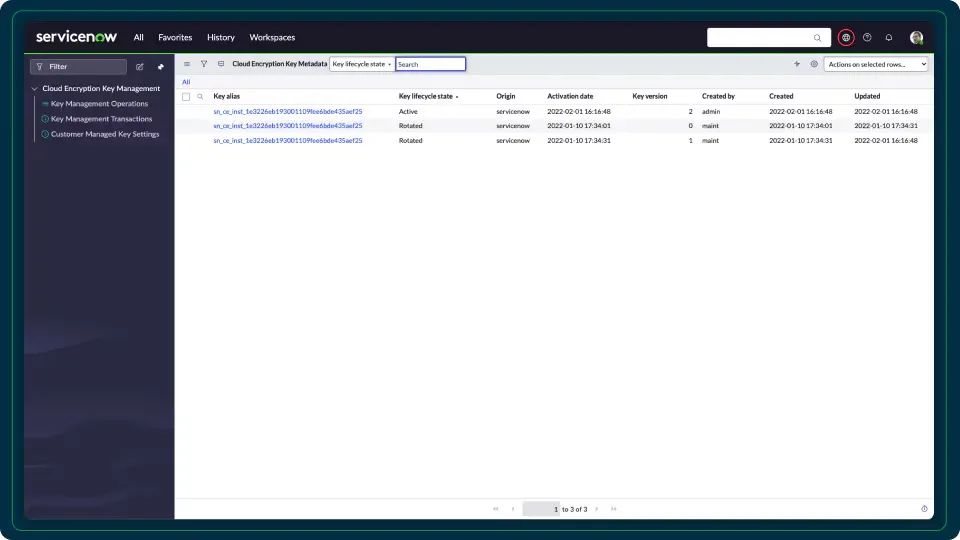The image size is (960, 540).
Task: Open the globe scope picker icon
Action: (846, 37)
